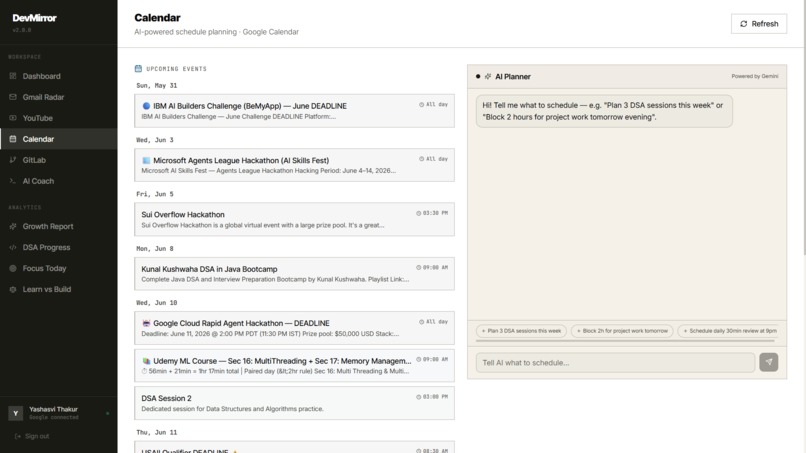Open Focus Today
Screen dimensions: 806x453
(59, 268)
